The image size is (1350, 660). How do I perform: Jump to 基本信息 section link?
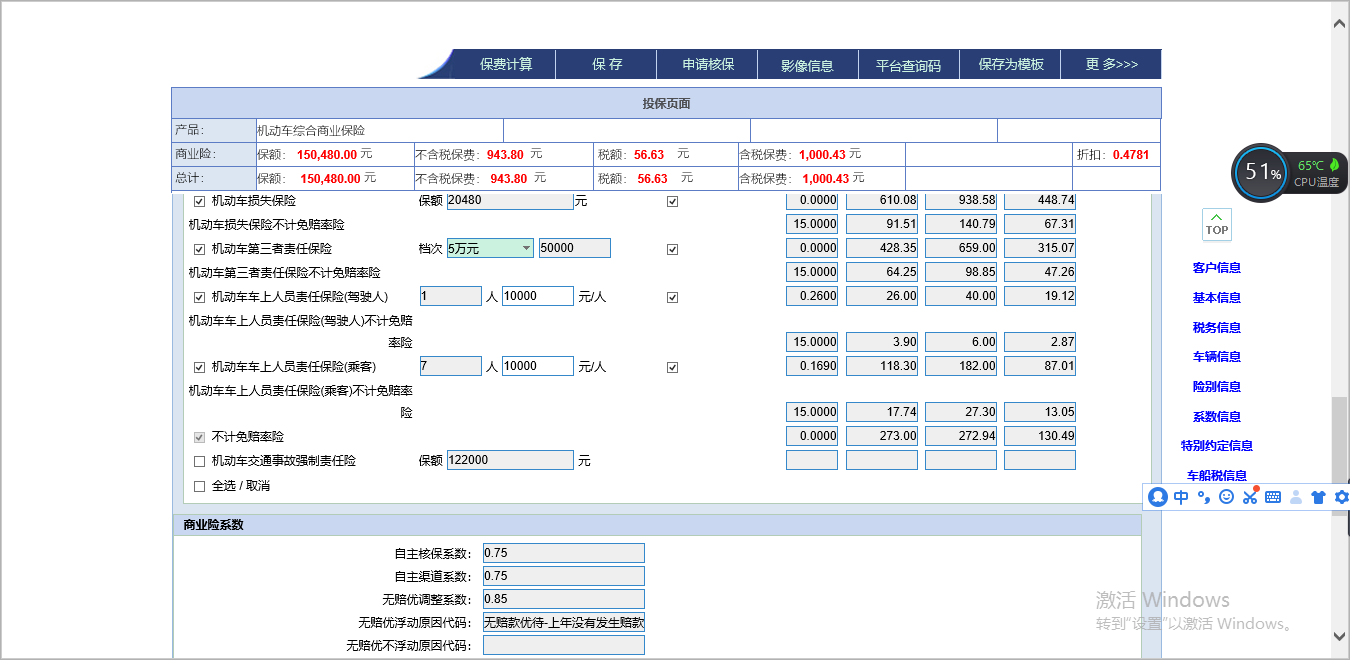pyautogui.click(x=1216, y=298)
